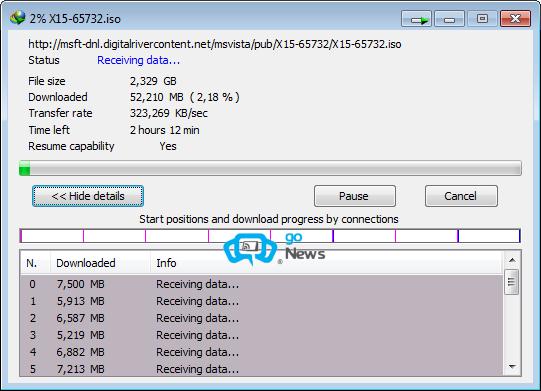Screen dimensions: 541x391
Task: Click the Info column header
Action: click(326, 263)
